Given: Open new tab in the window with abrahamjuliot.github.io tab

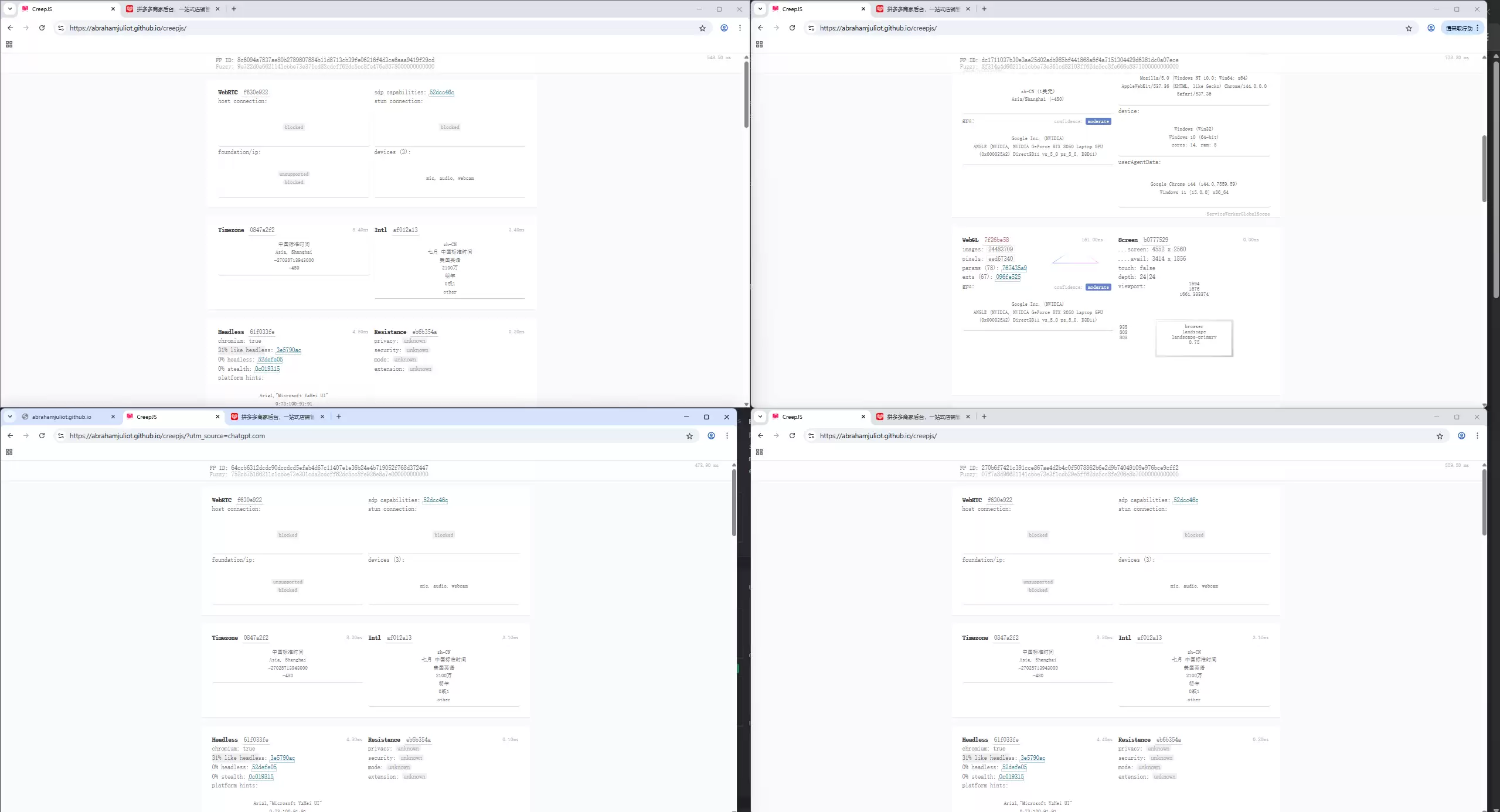Looking at the screenshot, I should [x=339, y=417].
